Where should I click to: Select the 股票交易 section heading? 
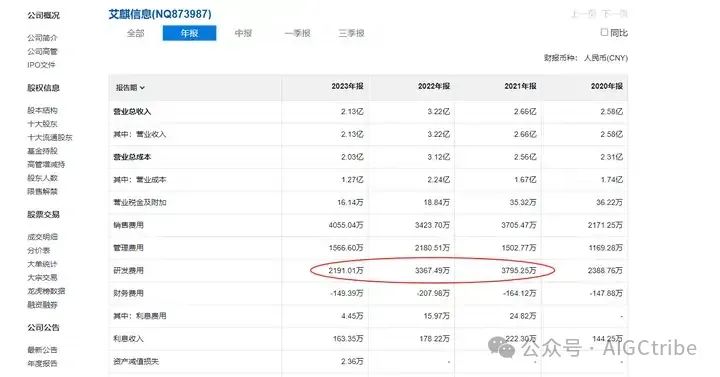(x=43, y=214)
